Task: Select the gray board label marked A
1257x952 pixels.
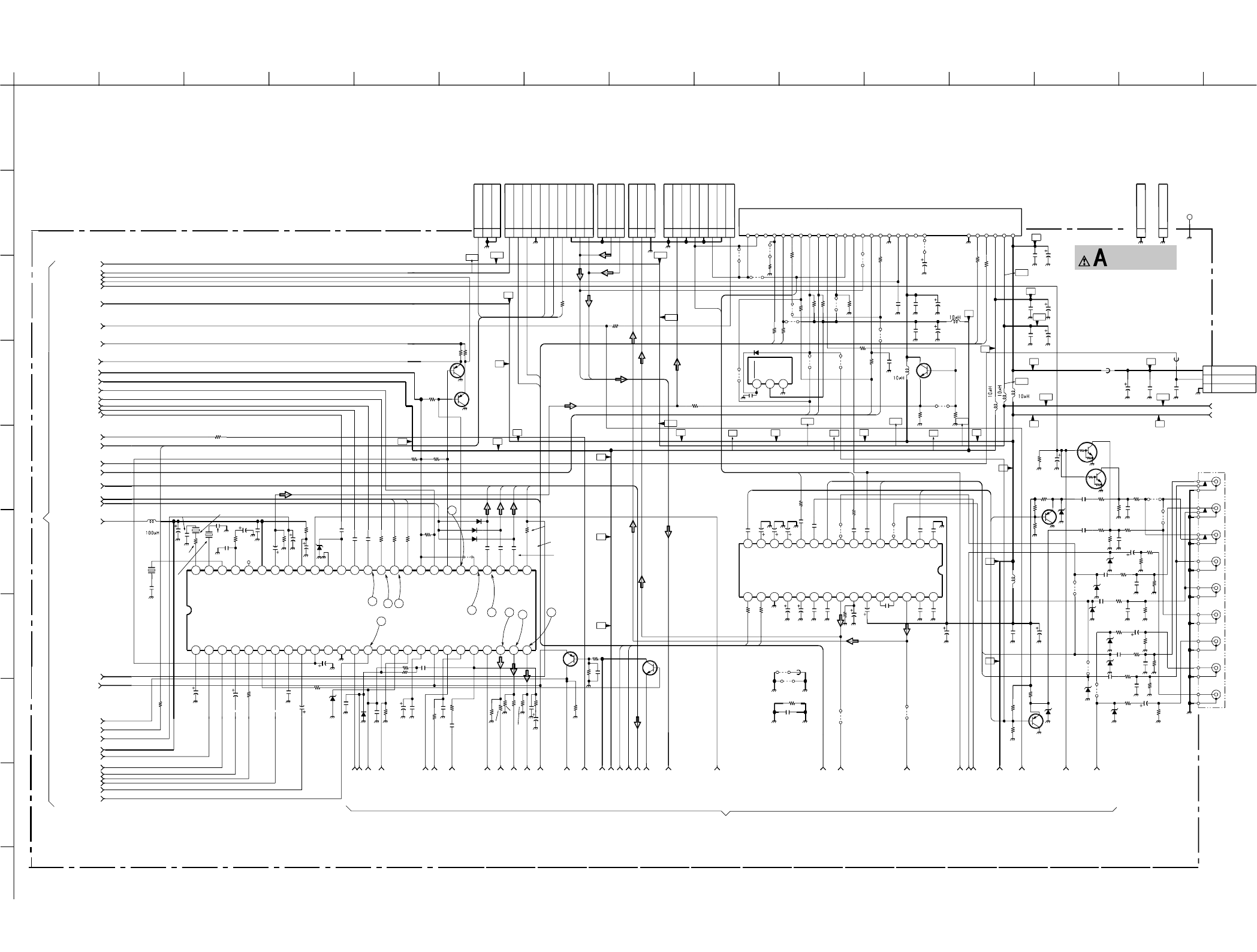Action: coord(1126,258)
